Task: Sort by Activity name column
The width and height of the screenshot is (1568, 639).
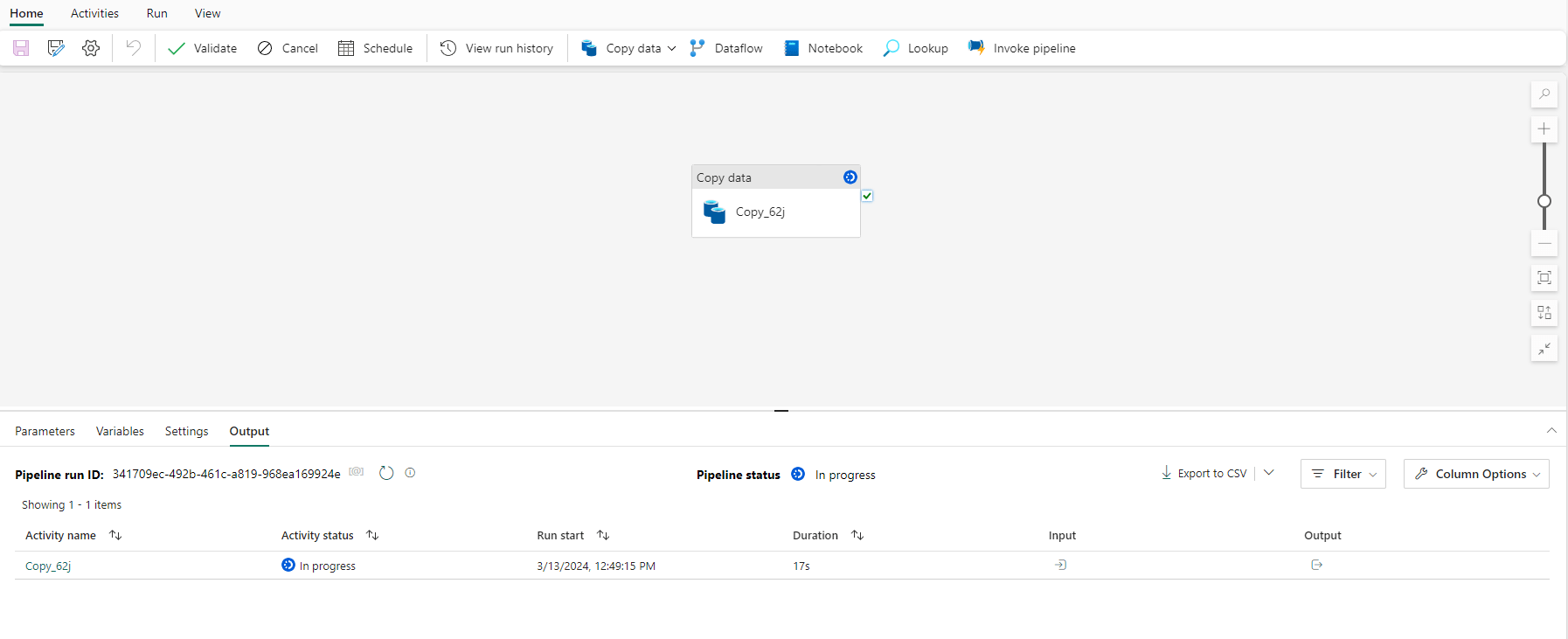Action: click(115, 535)
